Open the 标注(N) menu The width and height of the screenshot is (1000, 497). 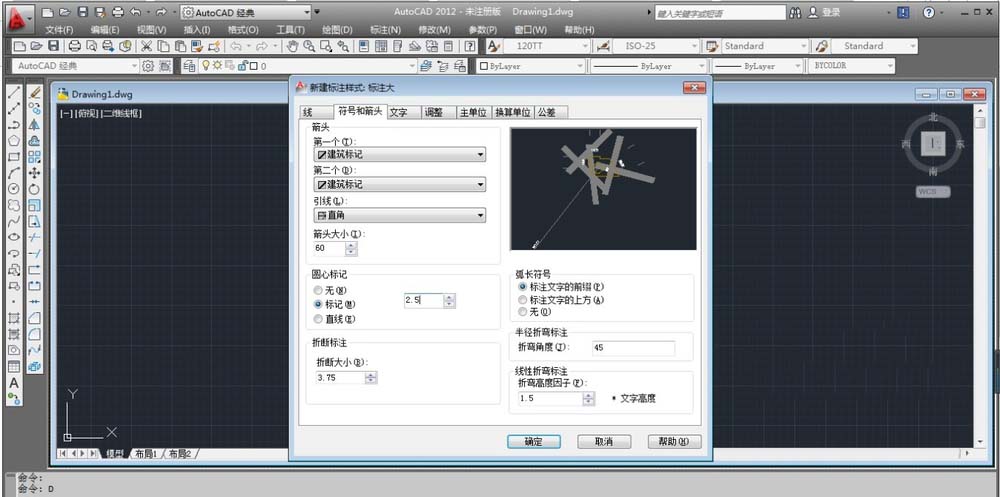click(x=385, y=29)
